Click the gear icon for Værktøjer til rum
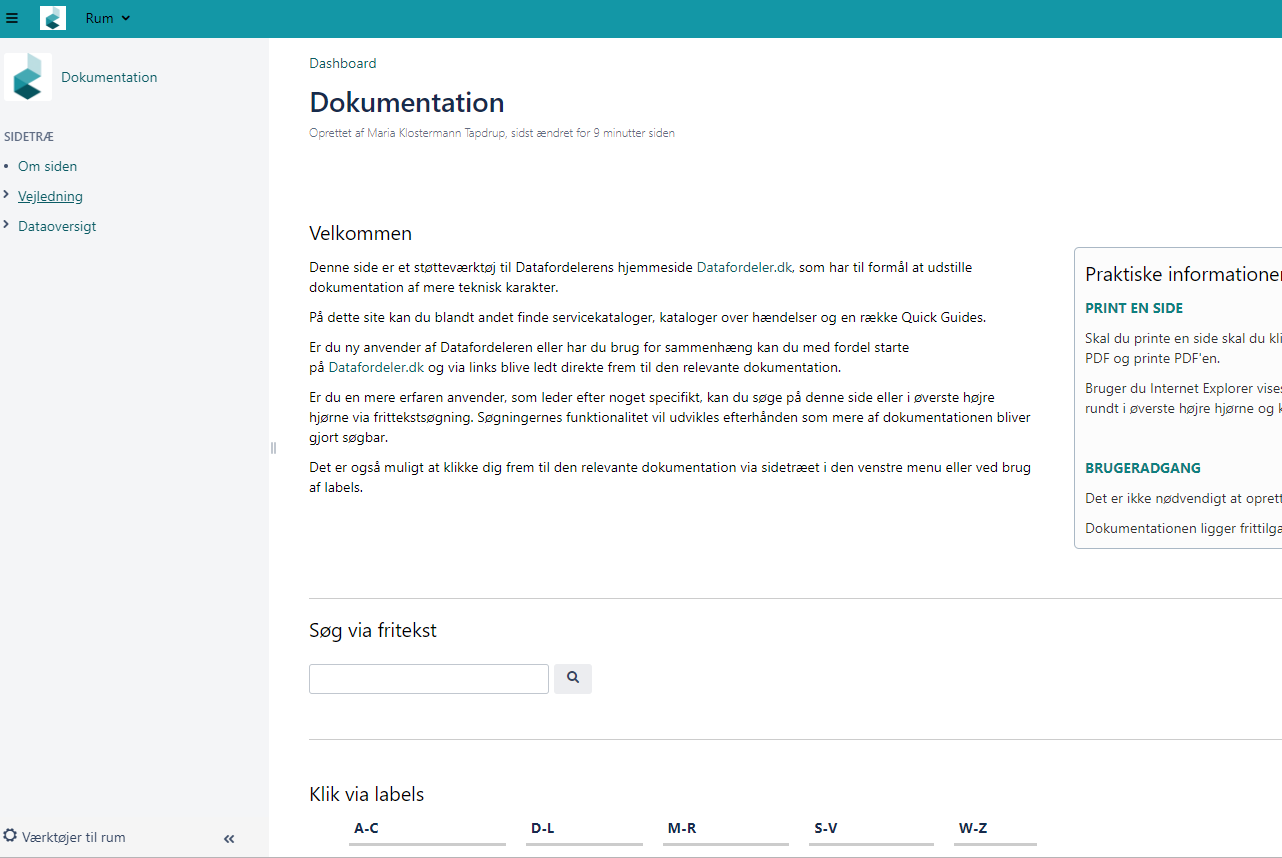1282x858 pixels. tap(10, 836)
